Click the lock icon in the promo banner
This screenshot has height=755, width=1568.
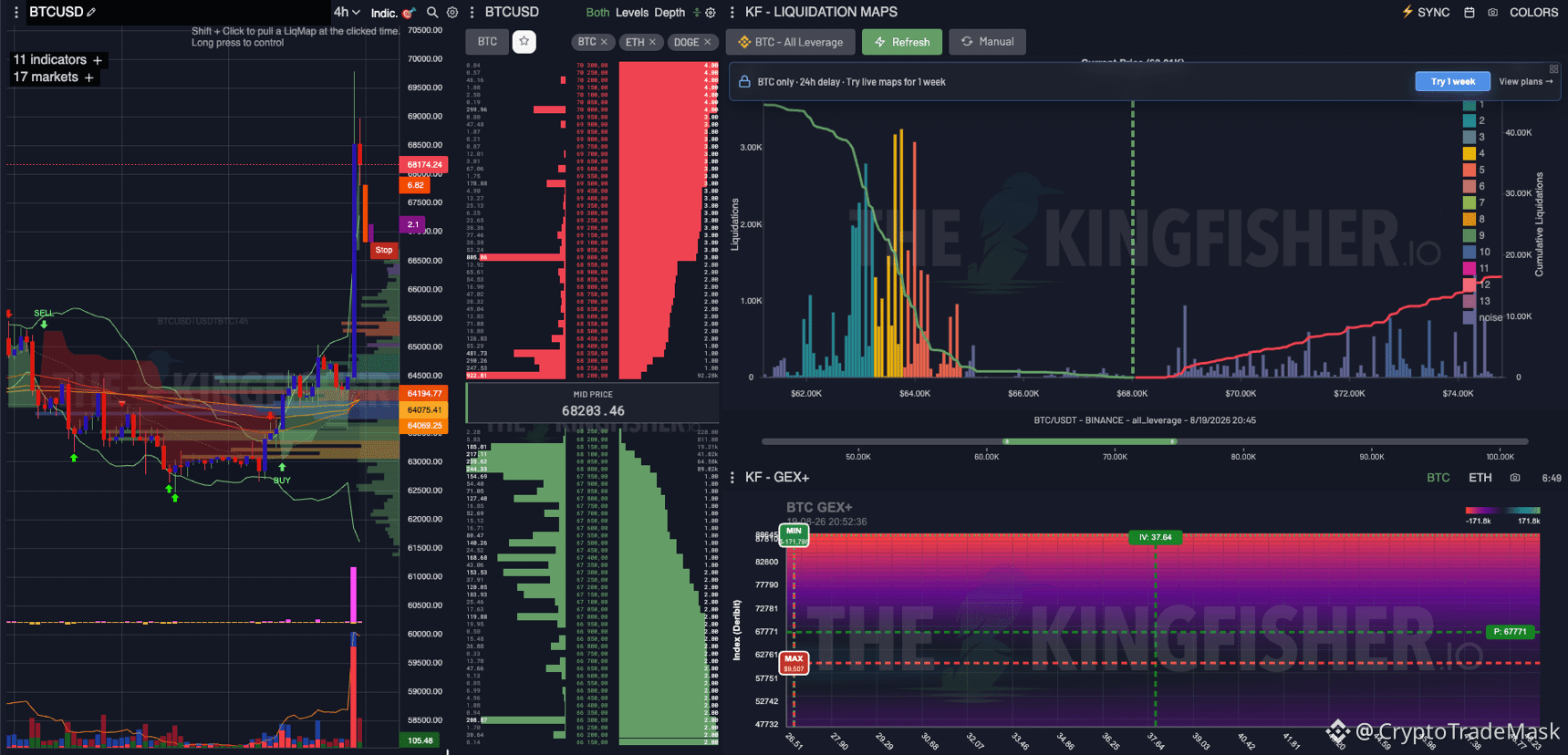[x=744, y=82]
